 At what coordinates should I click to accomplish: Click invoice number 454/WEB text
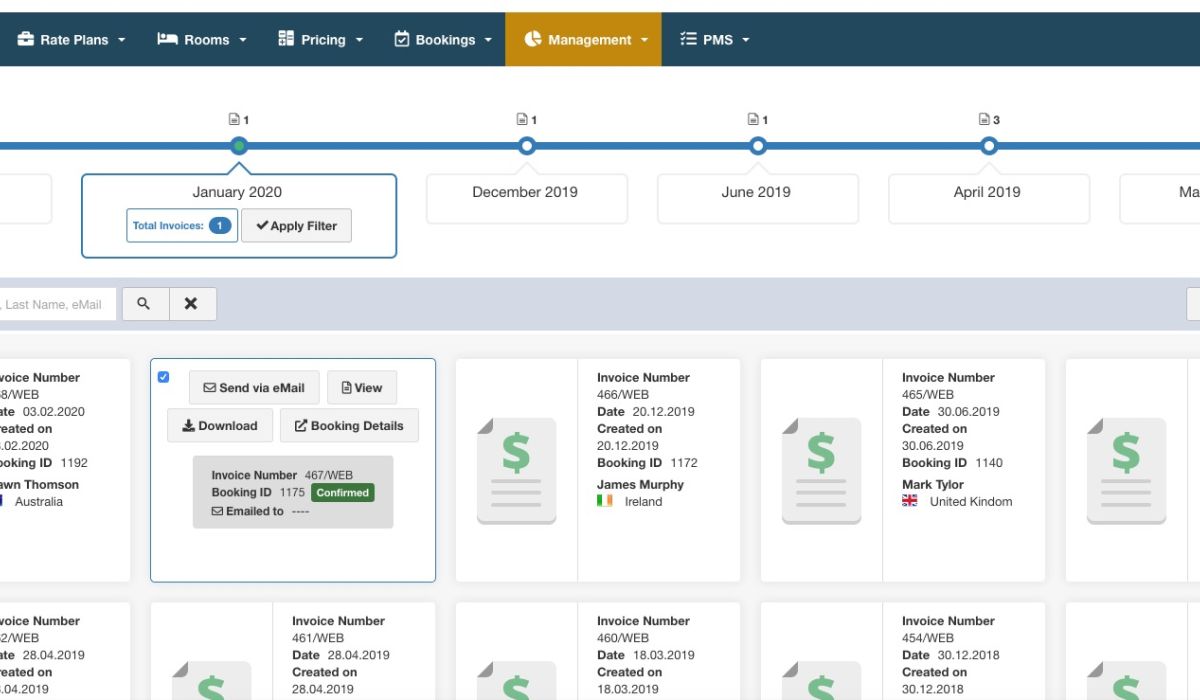(928, 638)
